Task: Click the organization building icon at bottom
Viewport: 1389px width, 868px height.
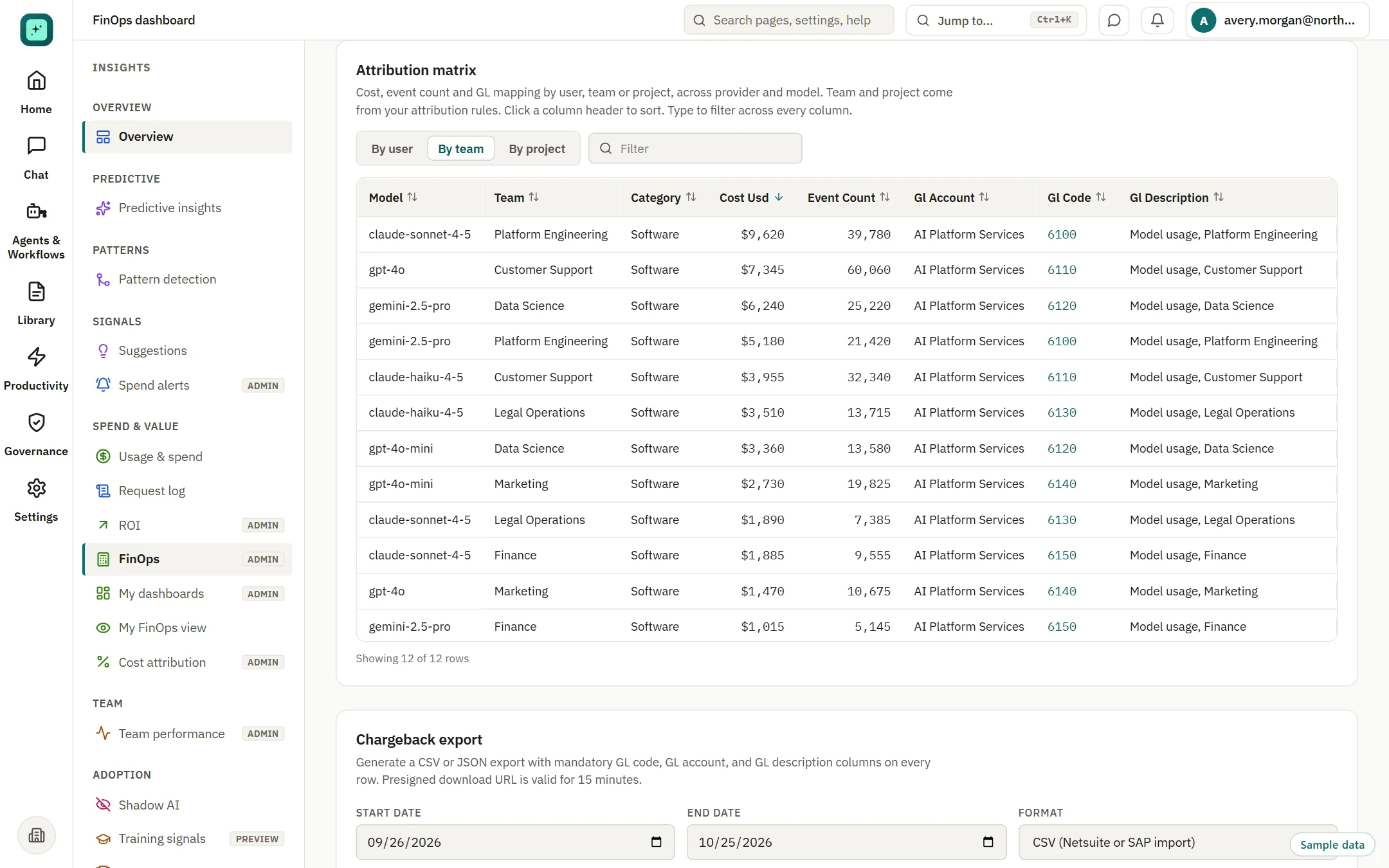Action: (x=37, y=835)
